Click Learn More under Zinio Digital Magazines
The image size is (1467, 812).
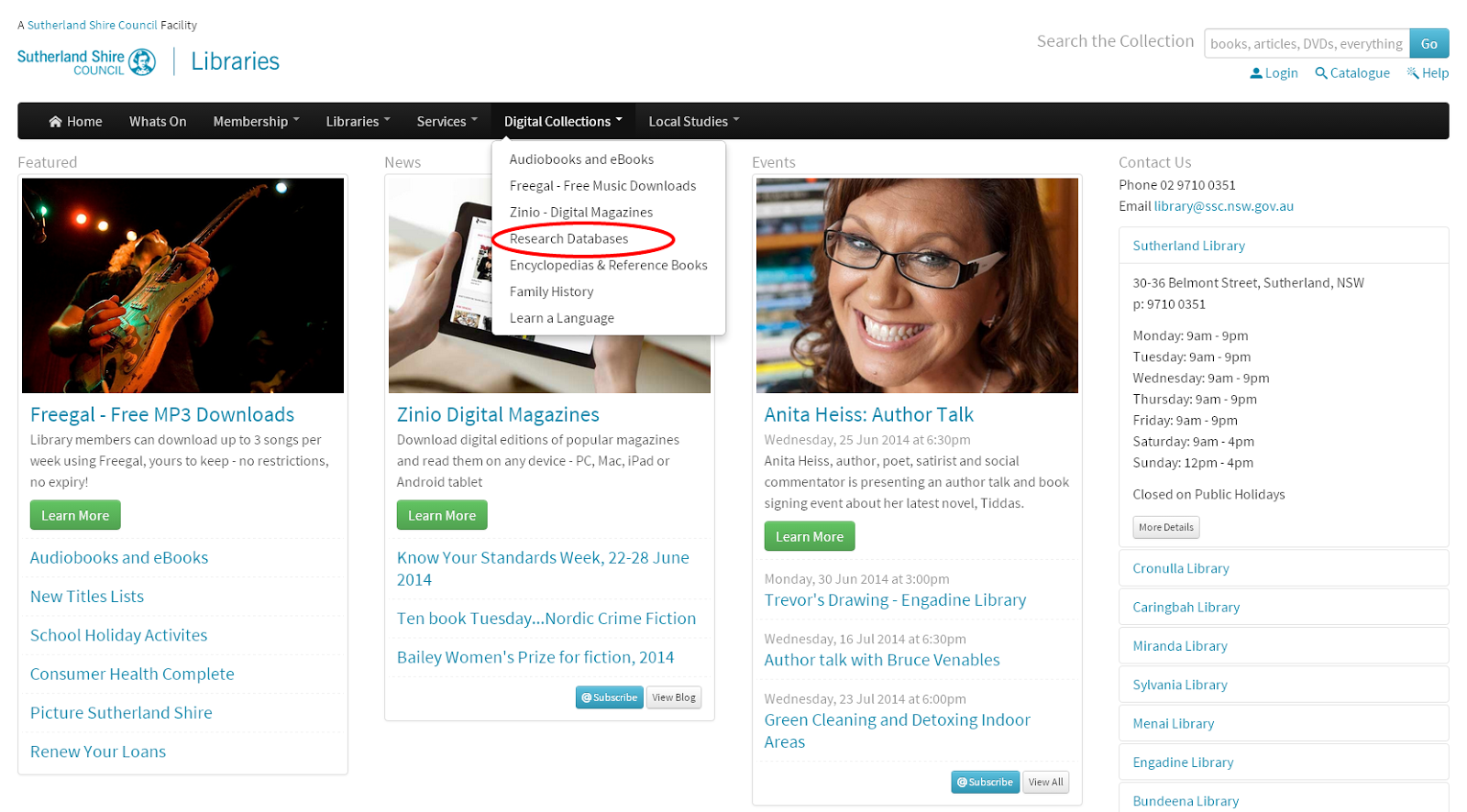coord(442,515)
